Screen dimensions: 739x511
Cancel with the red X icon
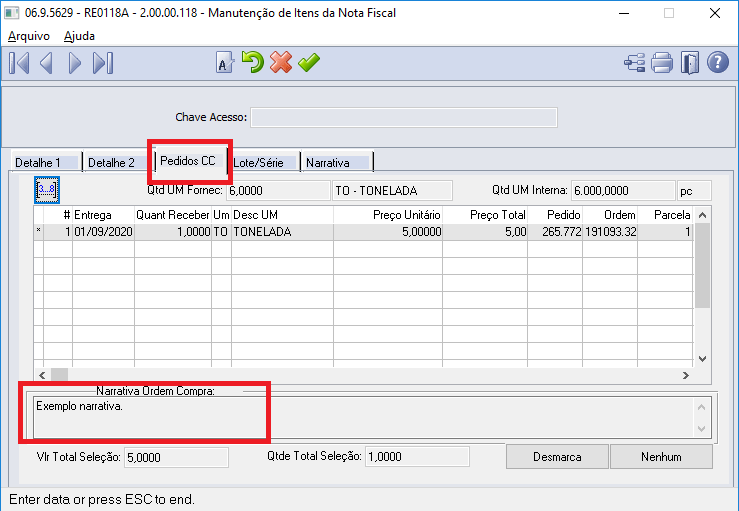[281, 62]
